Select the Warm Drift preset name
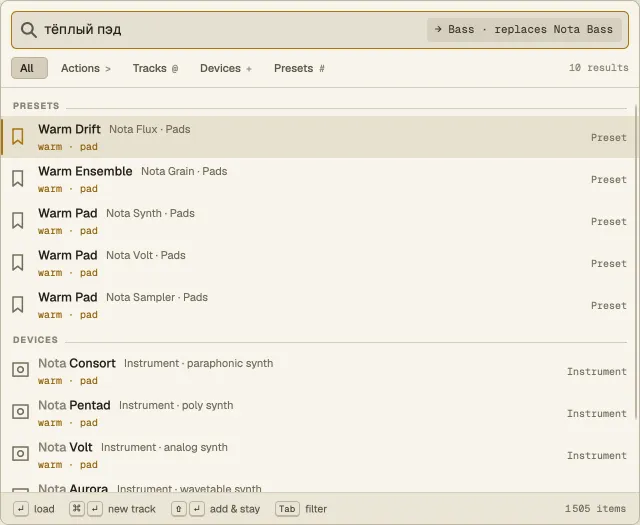This screenshot has height=525, width=640. [x=69, y=129]
